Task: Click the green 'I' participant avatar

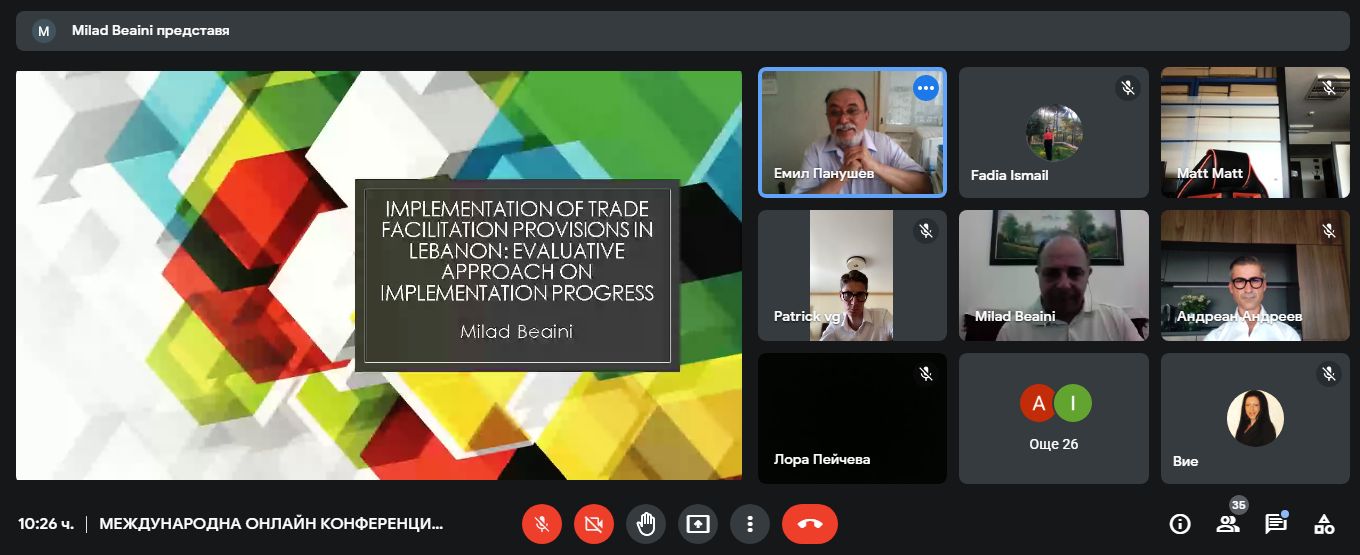Action: [x=1073, y=403]
